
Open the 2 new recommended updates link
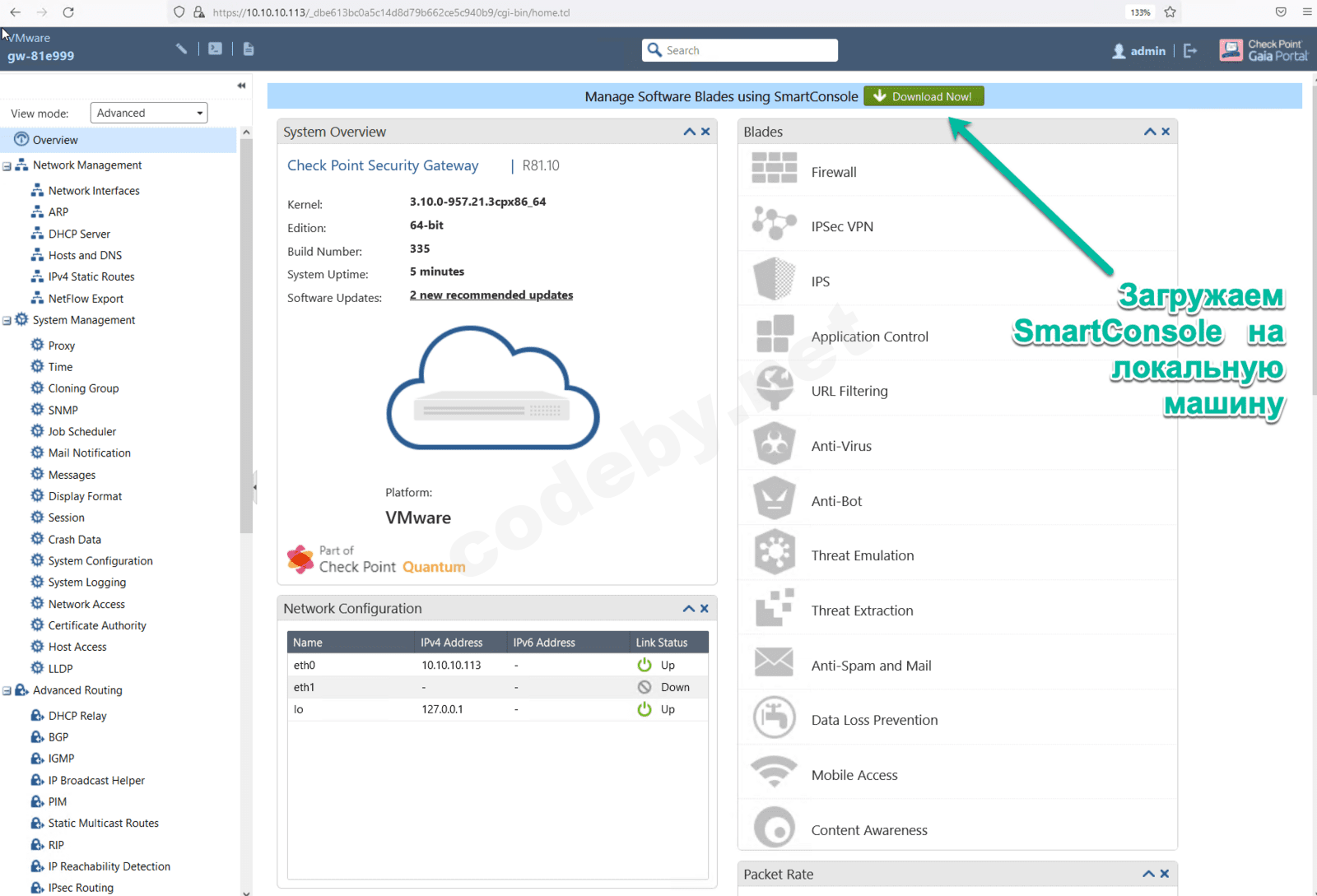click(491, 295)
